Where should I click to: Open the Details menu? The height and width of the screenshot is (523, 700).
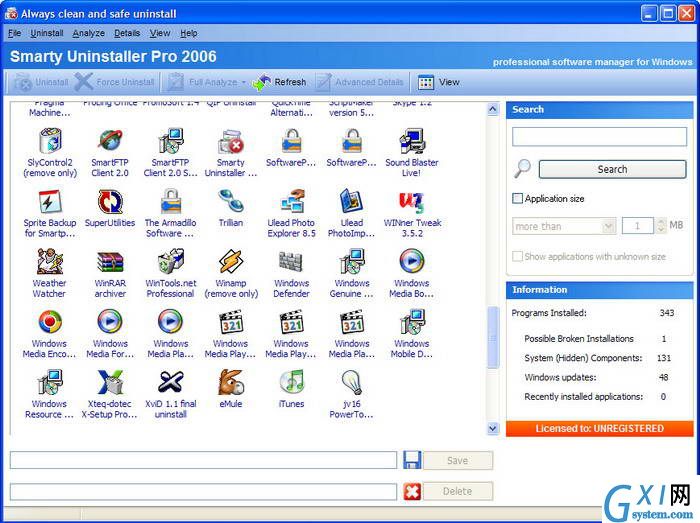(127, 33)
